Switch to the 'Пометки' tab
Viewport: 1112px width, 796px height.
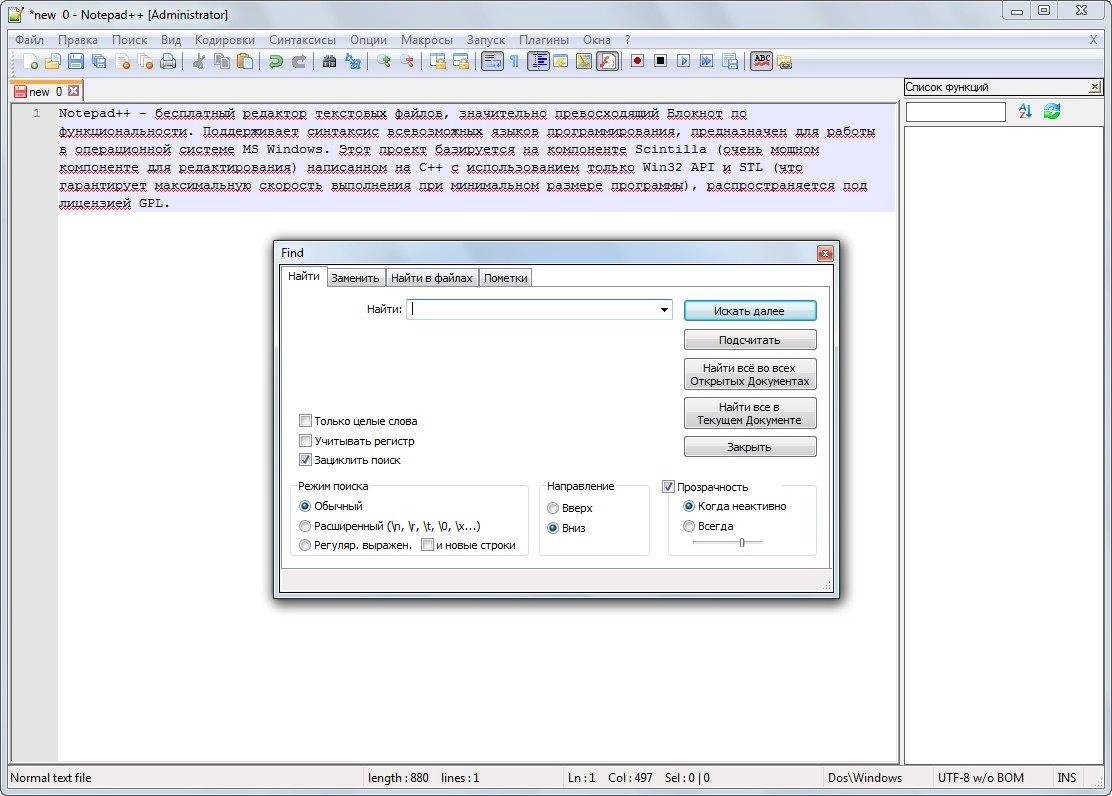coord(506,278)
